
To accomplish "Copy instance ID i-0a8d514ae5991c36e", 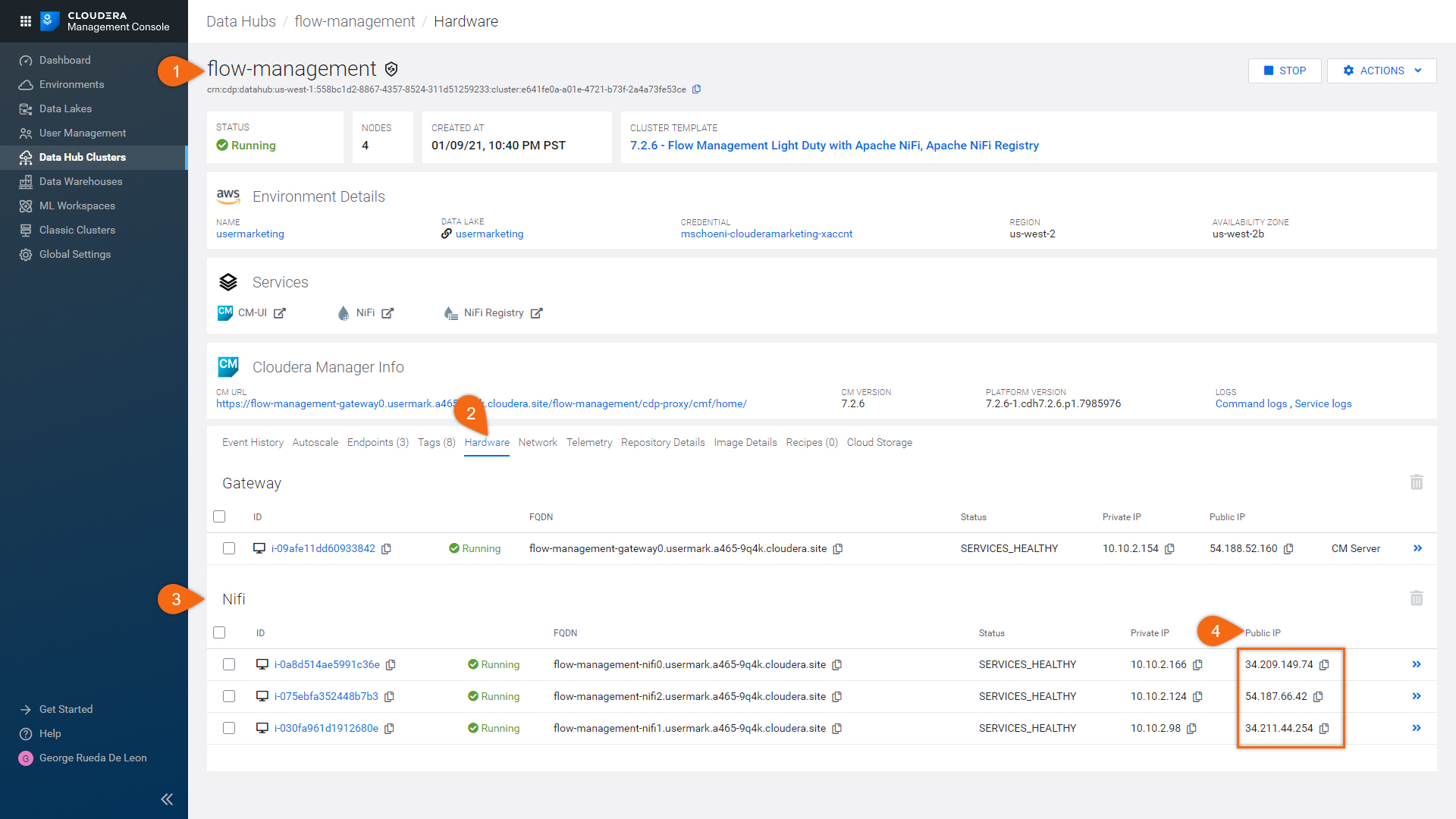I will (x=391, y=665).
